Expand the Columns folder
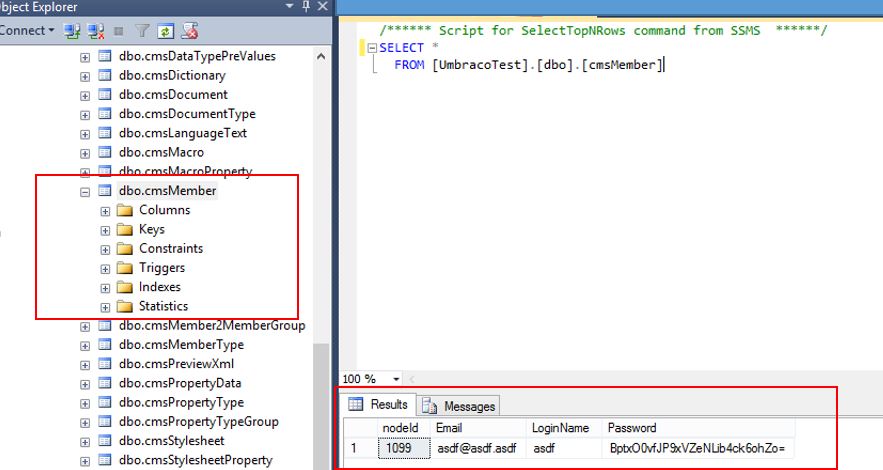The image size is (883, 470). click(x=105, y=211)
